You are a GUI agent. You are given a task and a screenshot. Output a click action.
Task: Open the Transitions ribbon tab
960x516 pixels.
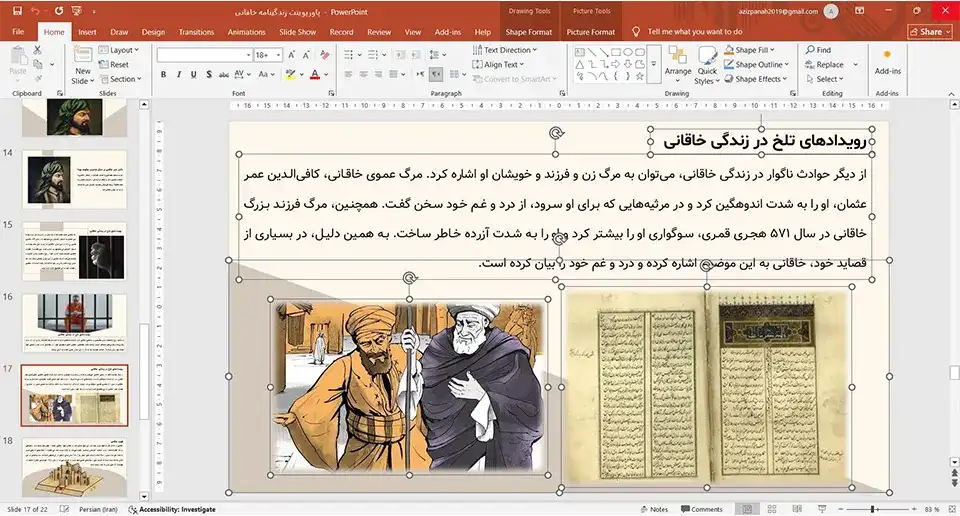pos(196,32)
